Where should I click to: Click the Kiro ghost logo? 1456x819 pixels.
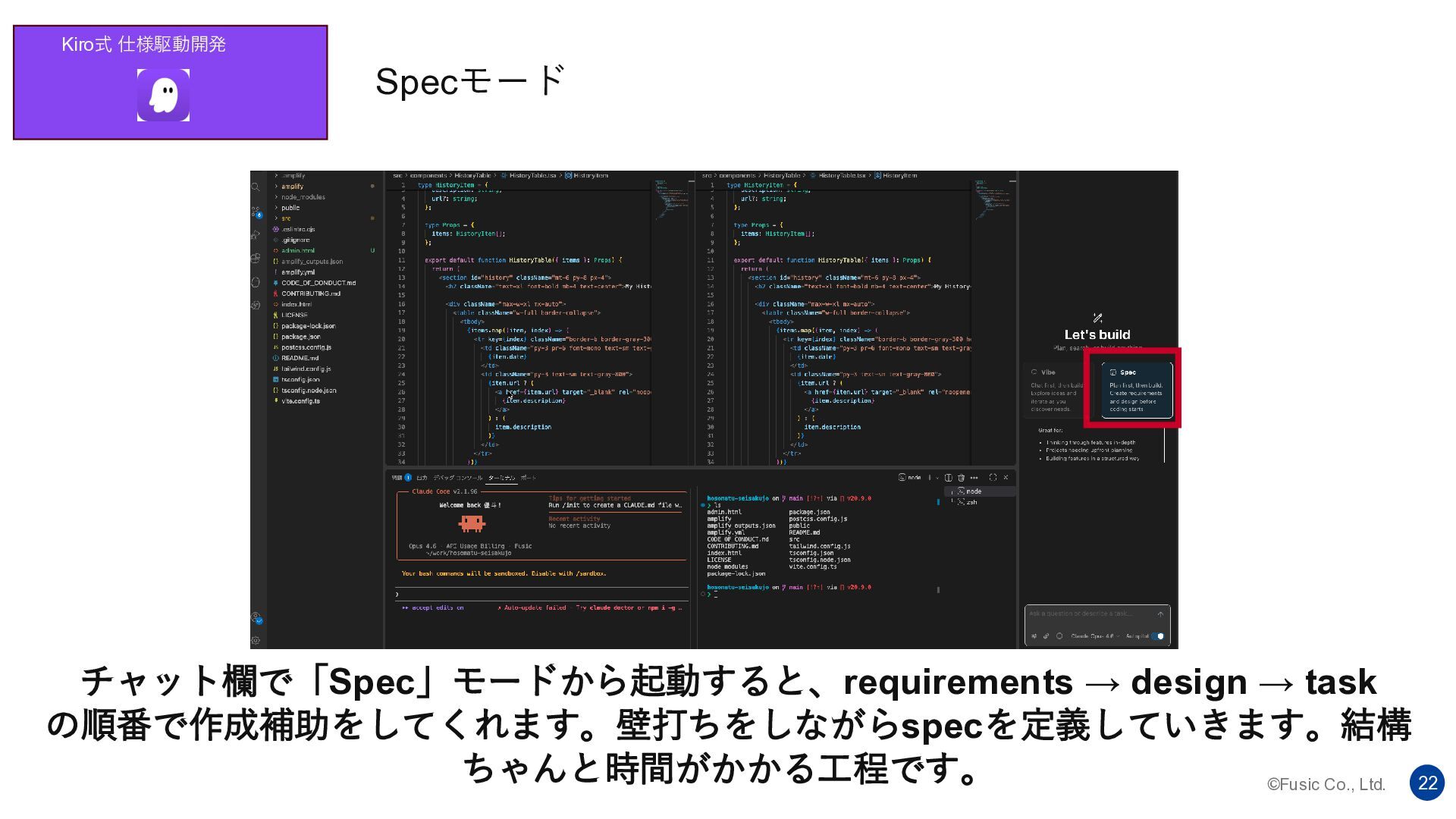163,95
